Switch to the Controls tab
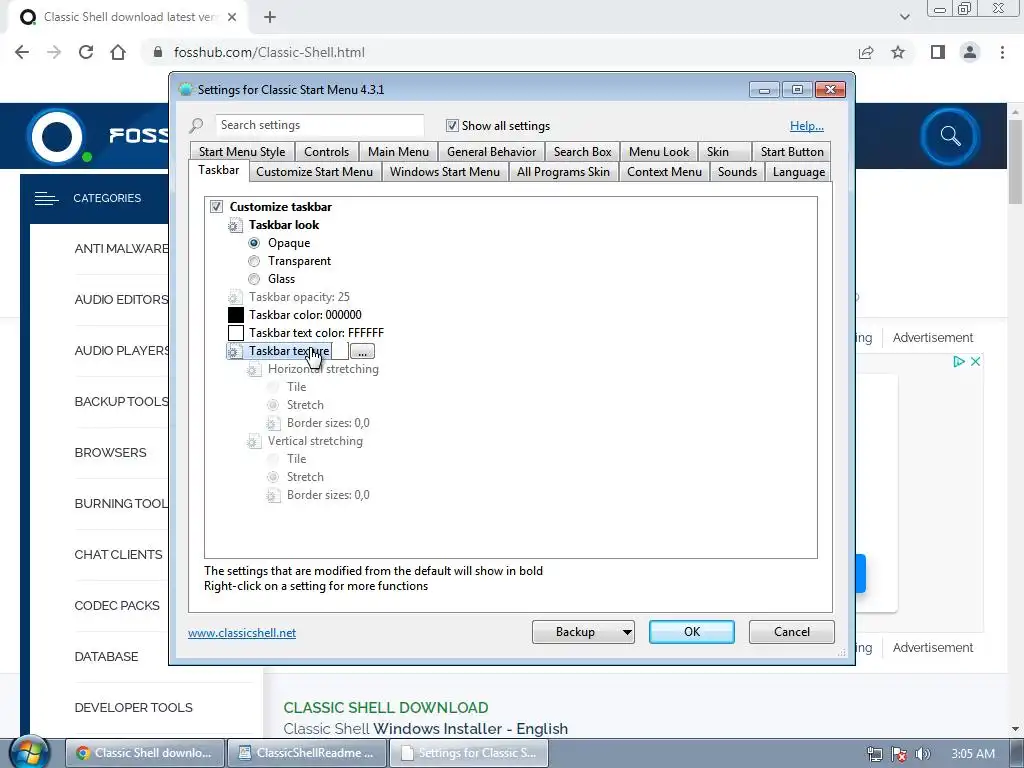Viewport: 1024px width, 768px height. [x=327, y=152]
